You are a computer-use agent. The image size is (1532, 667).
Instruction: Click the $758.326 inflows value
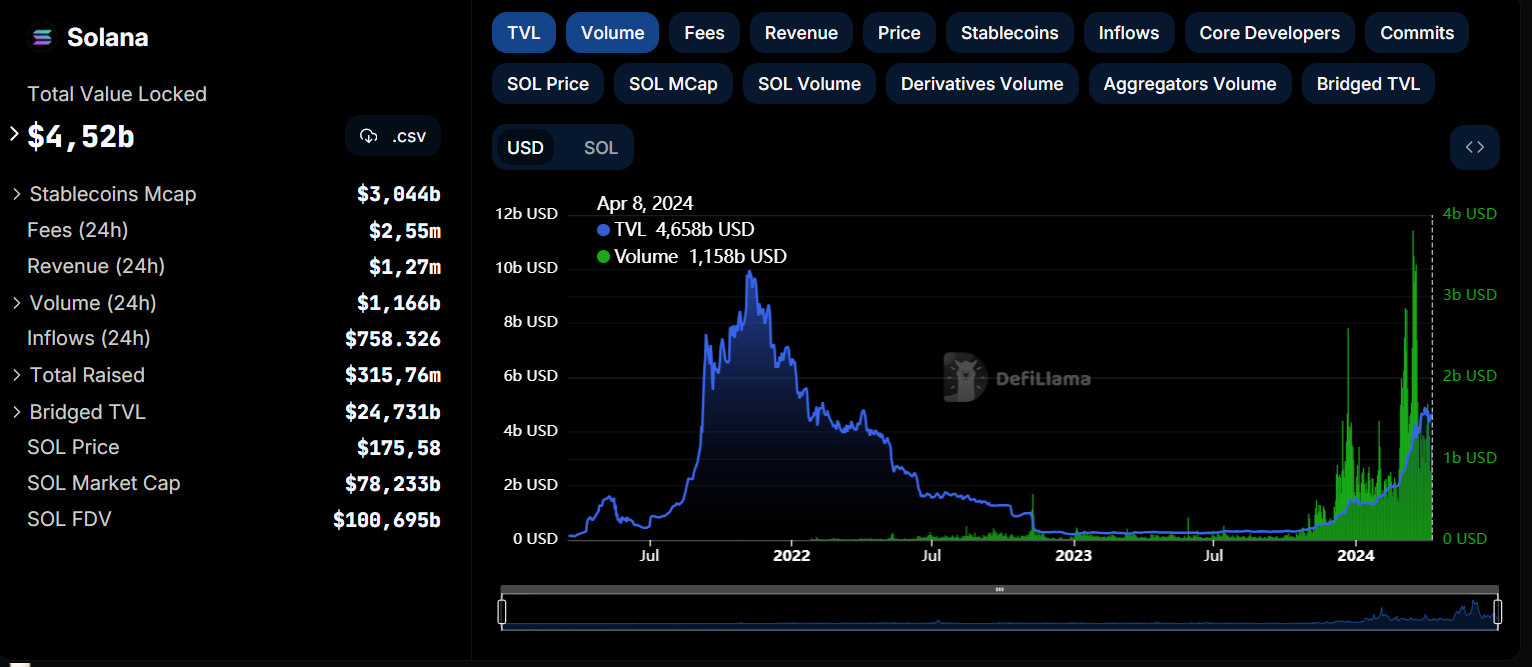pos(393,339)
